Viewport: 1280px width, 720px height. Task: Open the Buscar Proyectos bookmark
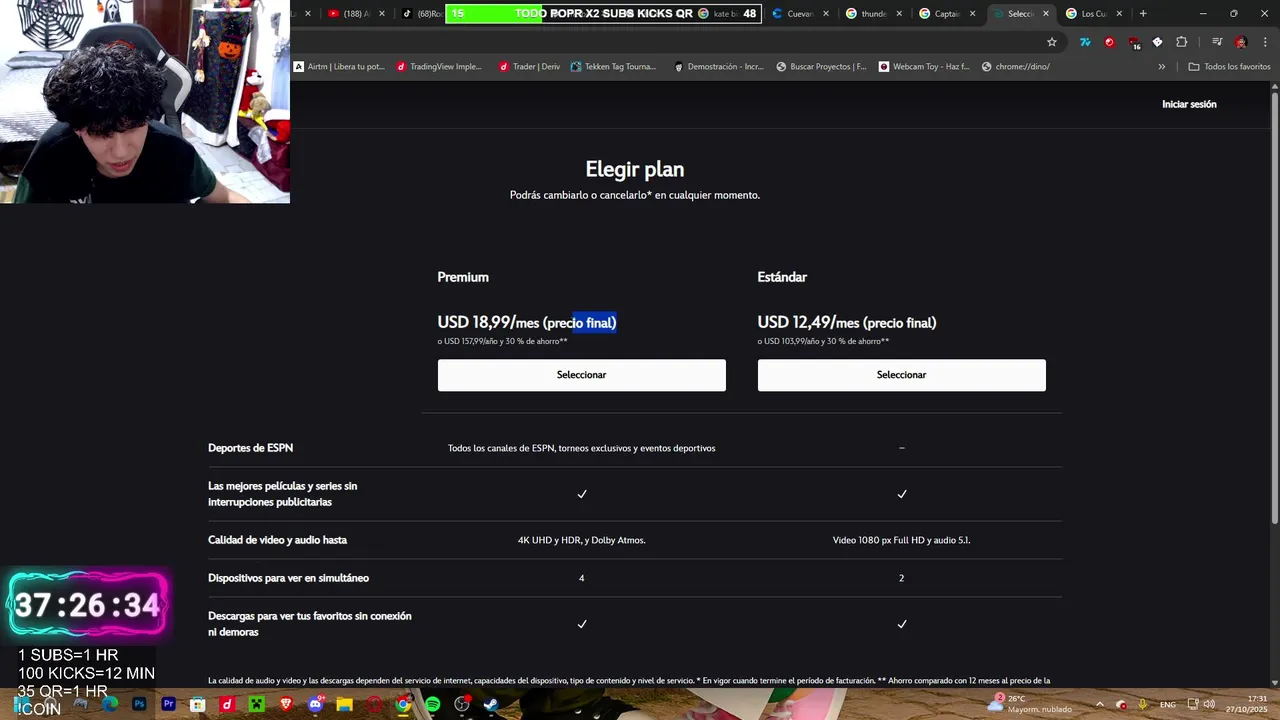[x=821, y=67]
